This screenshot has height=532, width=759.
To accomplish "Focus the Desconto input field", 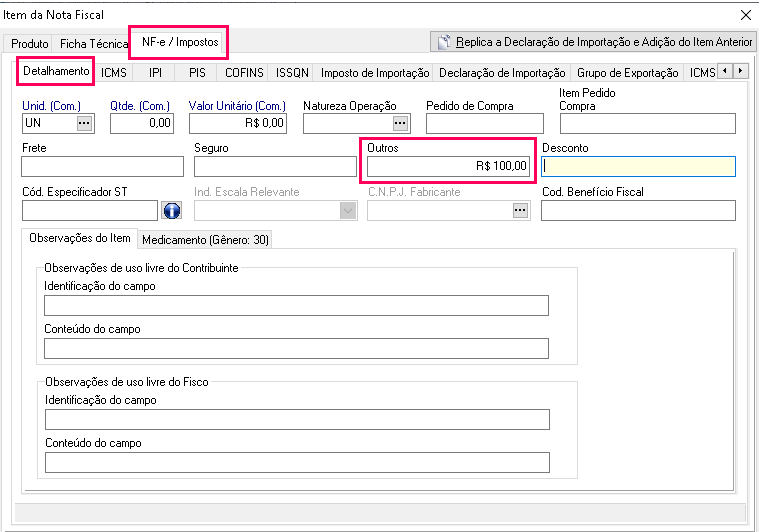I will 638,166.
